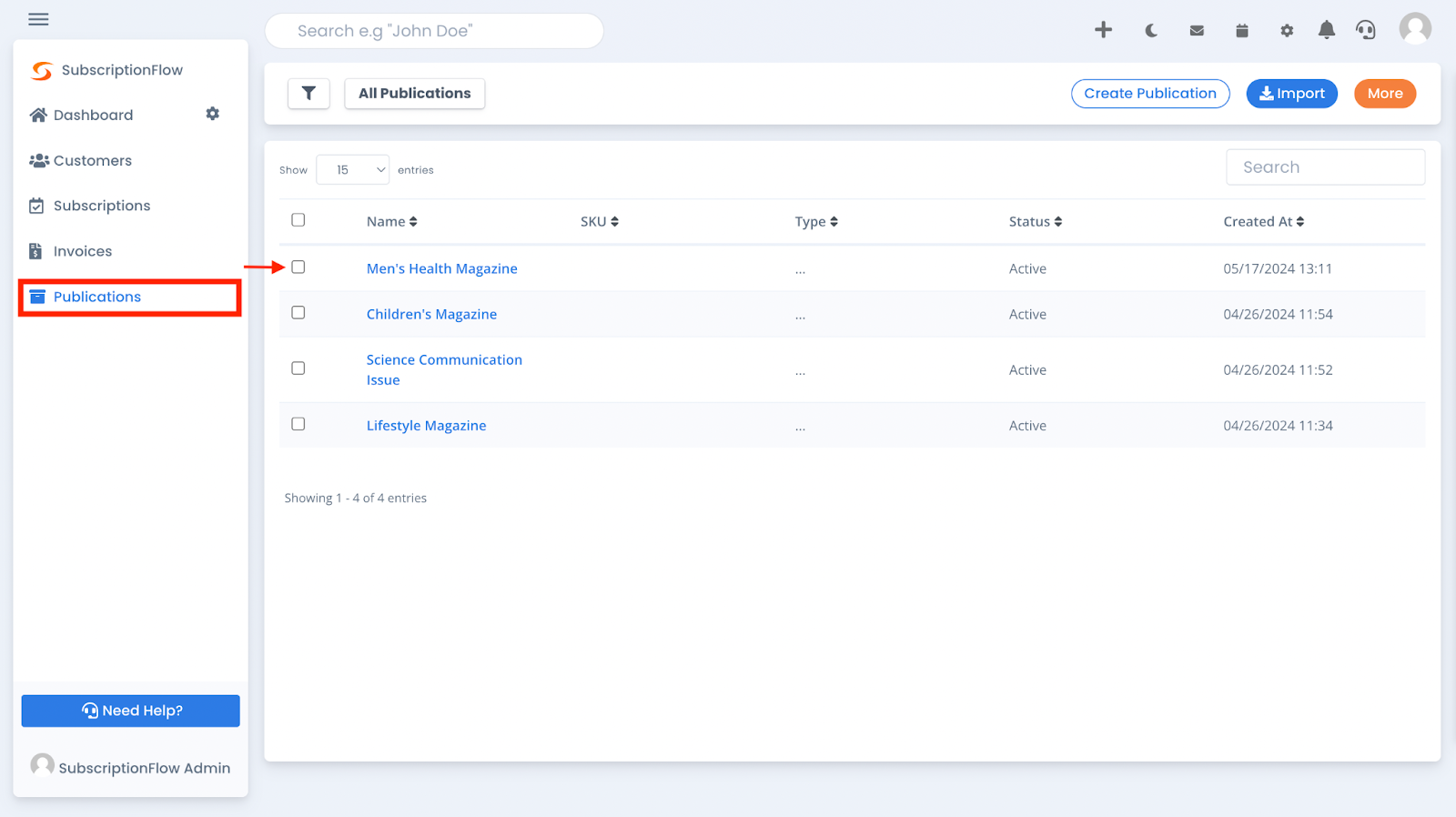The image size is (1456, 817).
Task: Click Active status of Men's Health Magazine
Action: [1027, 268]
